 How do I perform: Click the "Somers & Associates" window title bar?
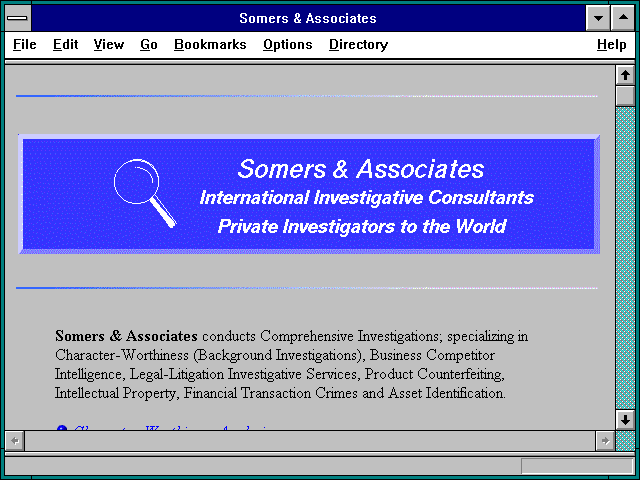point(308,18)
